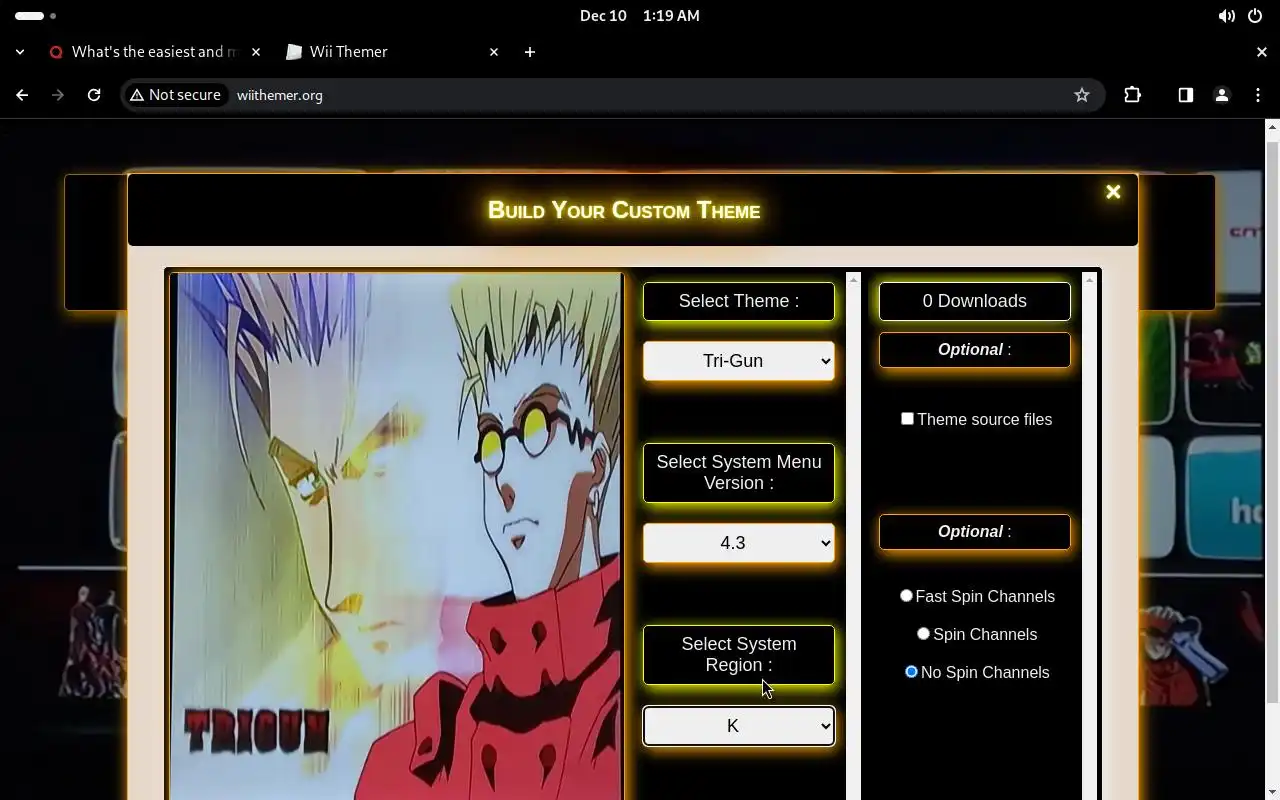
Task: Open the system power menu icon
Action: 1255,16
